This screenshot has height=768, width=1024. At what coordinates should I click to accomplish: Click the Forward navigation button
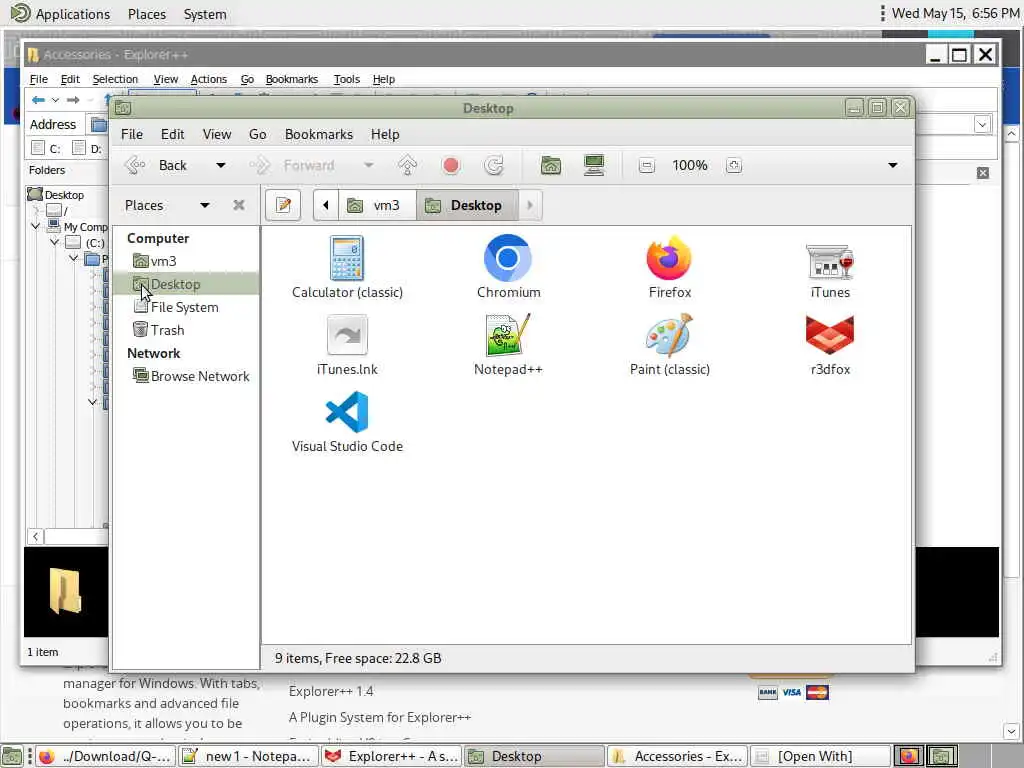293,165
